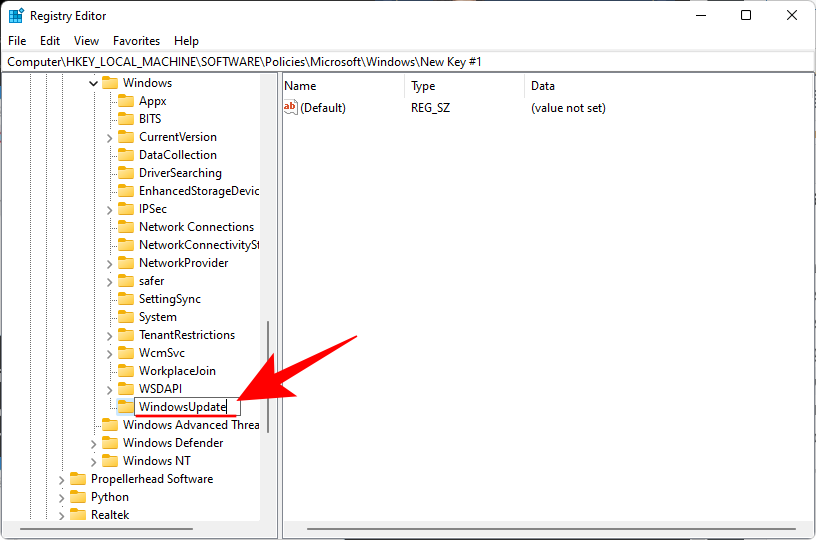Expand the NetworkProvider key
Viewport: 816px width, 540px height.
coord(109,264)
